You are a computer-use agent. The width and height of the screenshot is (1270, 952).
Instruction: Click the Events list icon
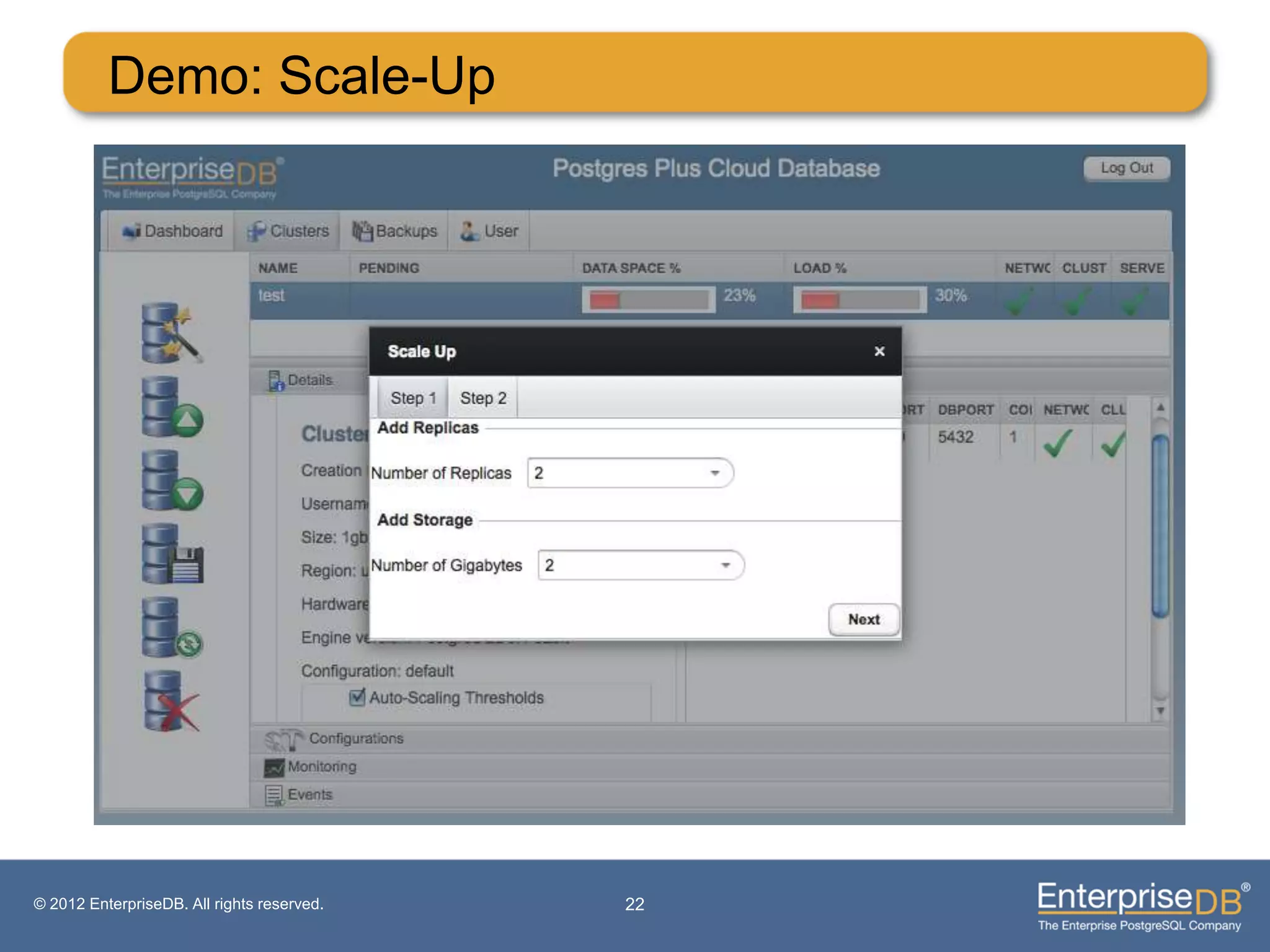274,795
